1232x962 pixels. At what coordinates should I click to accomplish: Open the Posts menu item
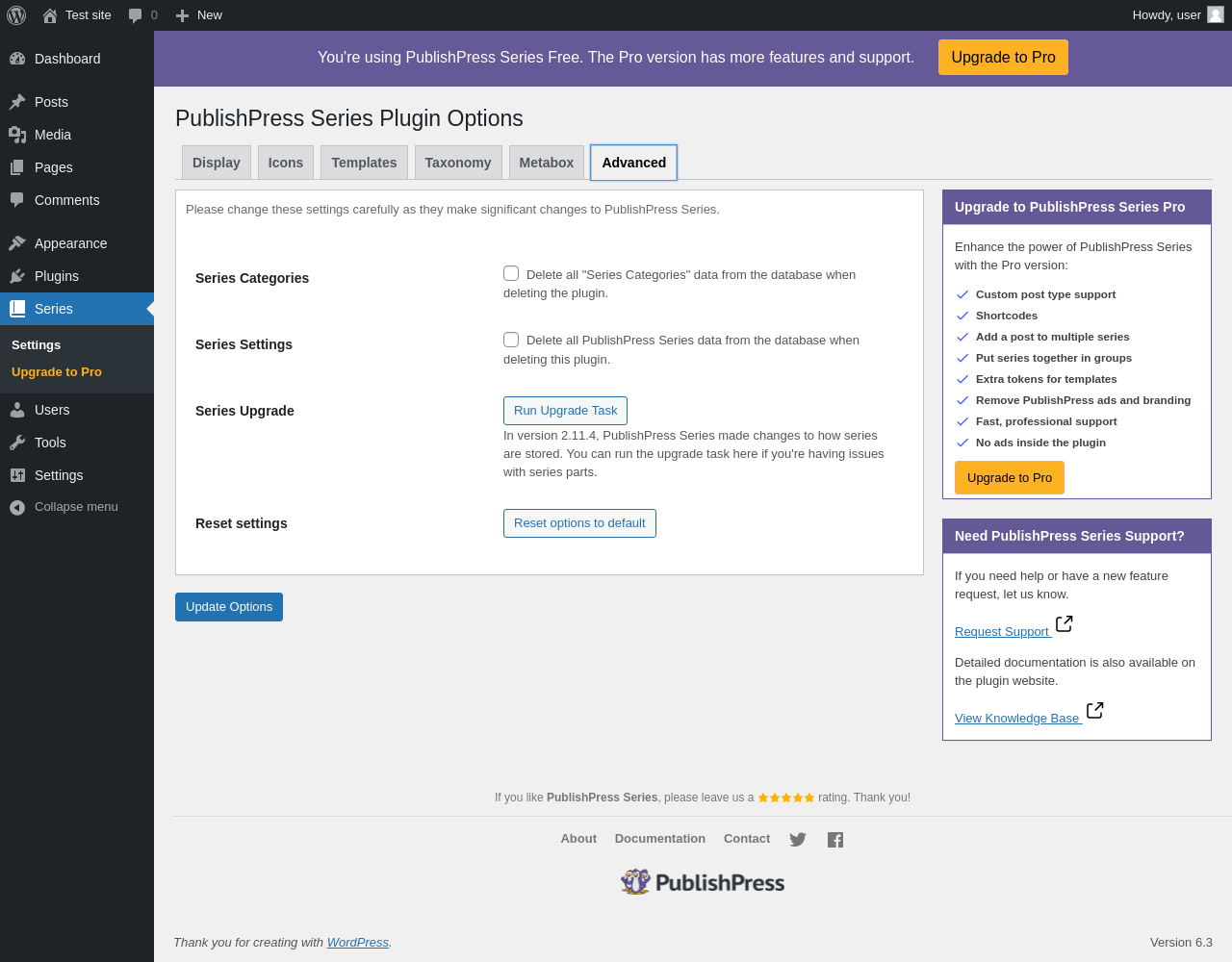(77, 102)
